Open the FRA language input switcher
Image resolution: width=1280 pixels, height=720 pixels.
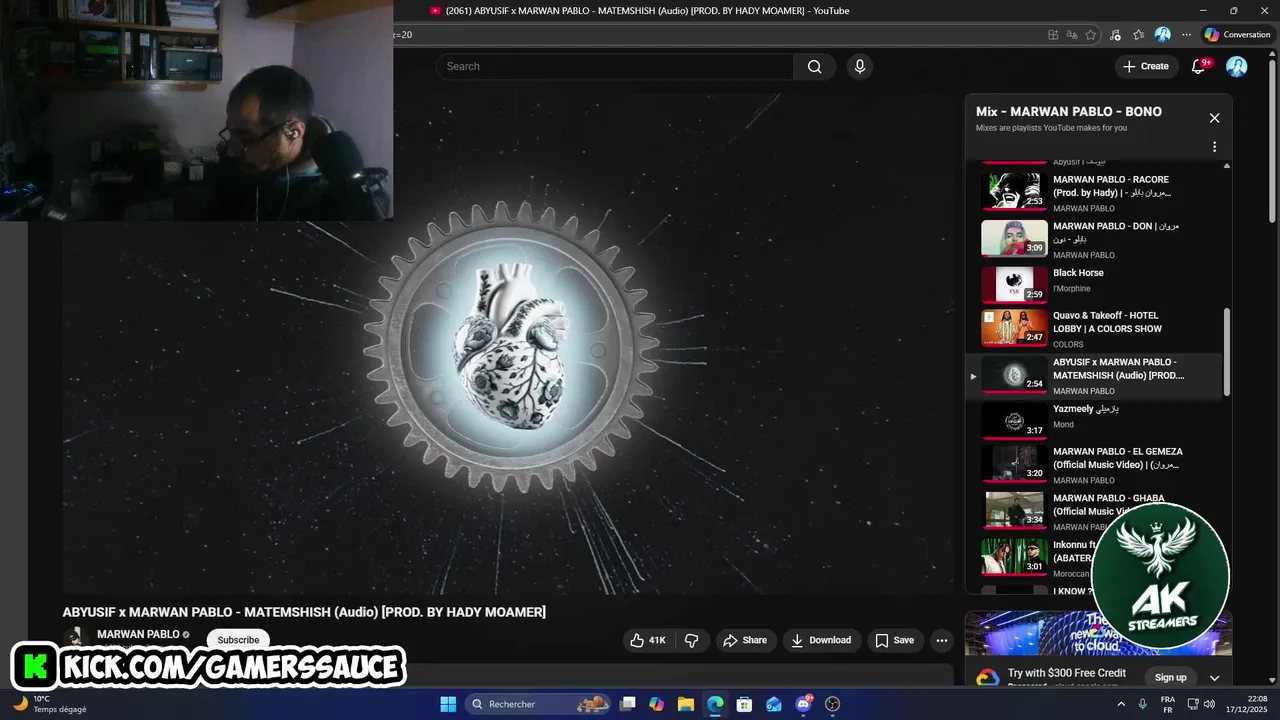click(1167, 704)
